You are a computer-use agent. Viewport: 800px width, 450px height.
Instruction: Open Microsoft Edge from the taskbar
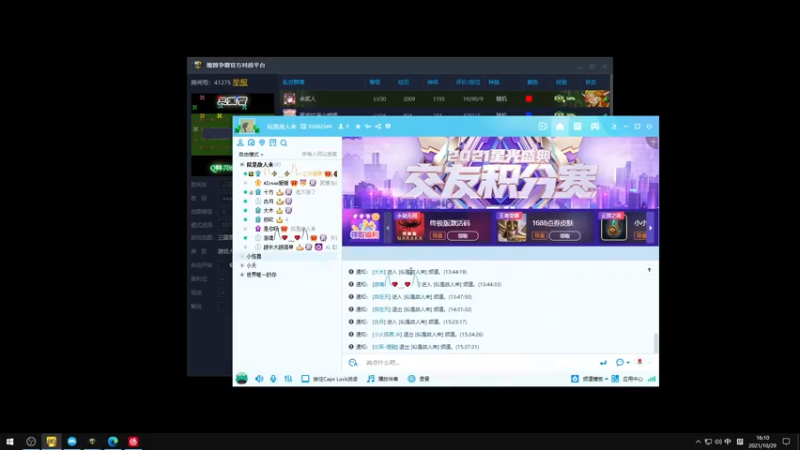tap(113, 441)
